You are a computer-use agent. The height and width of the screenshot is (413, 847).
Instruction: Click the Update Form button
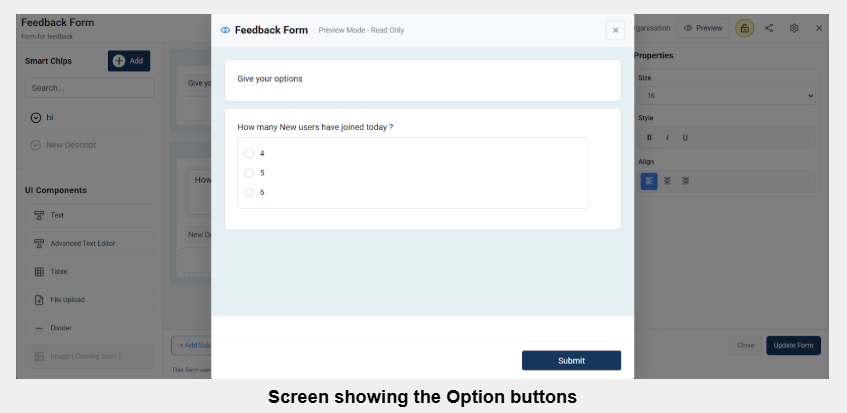[x=793, y=345]
